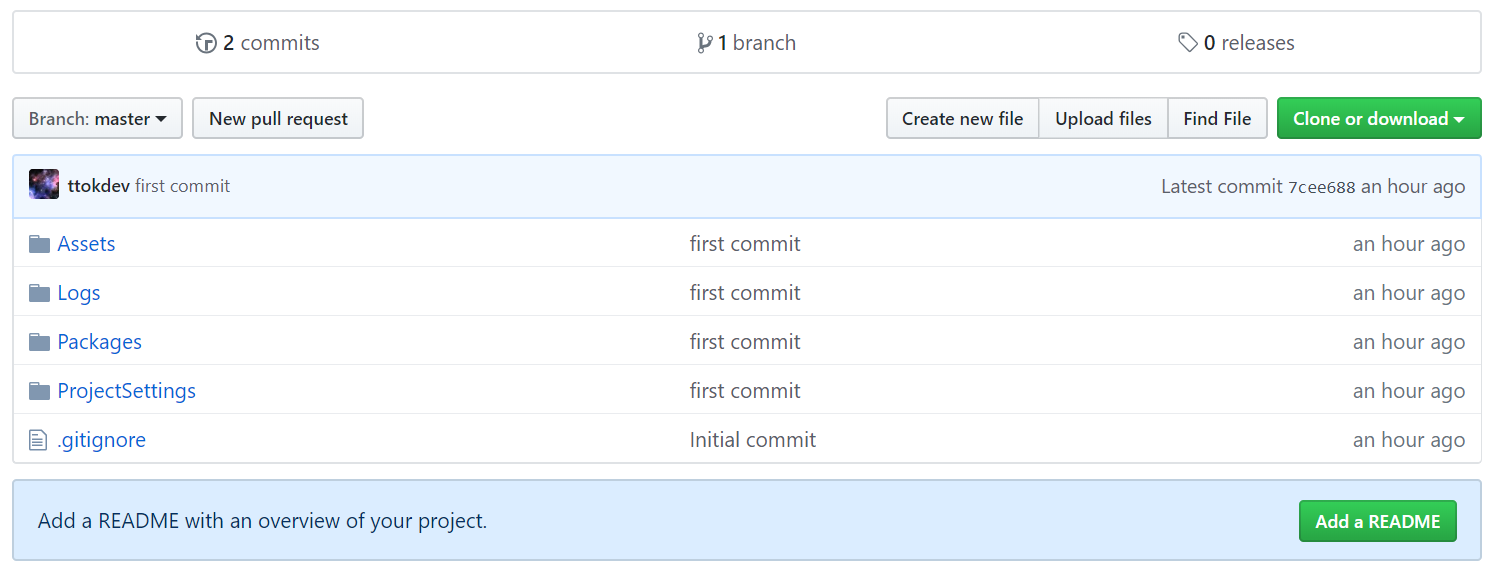Click the Logs folder icon
This screenshot has height=571, width=1495.
39,293
